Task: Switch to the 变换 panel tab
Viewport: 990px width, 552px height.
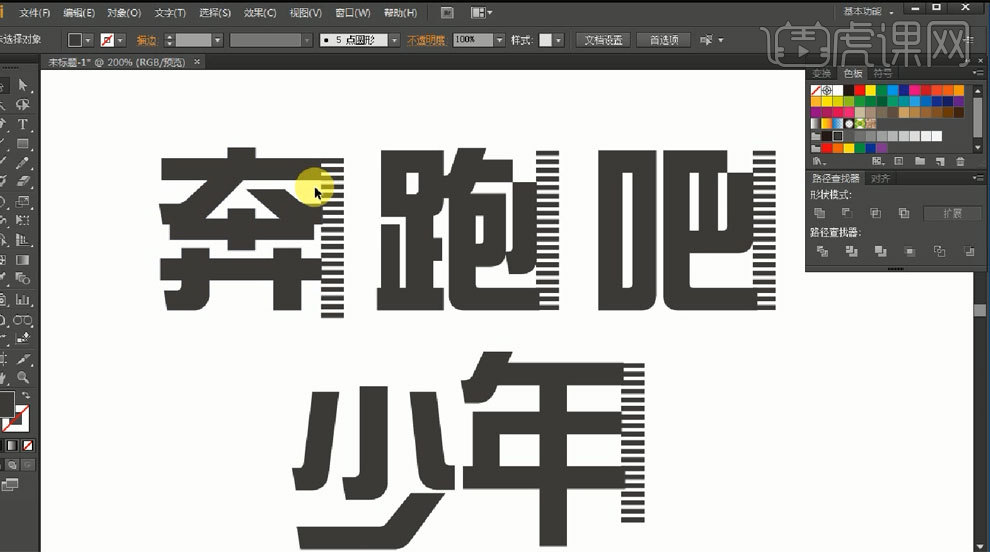Action: coord(821,74)
